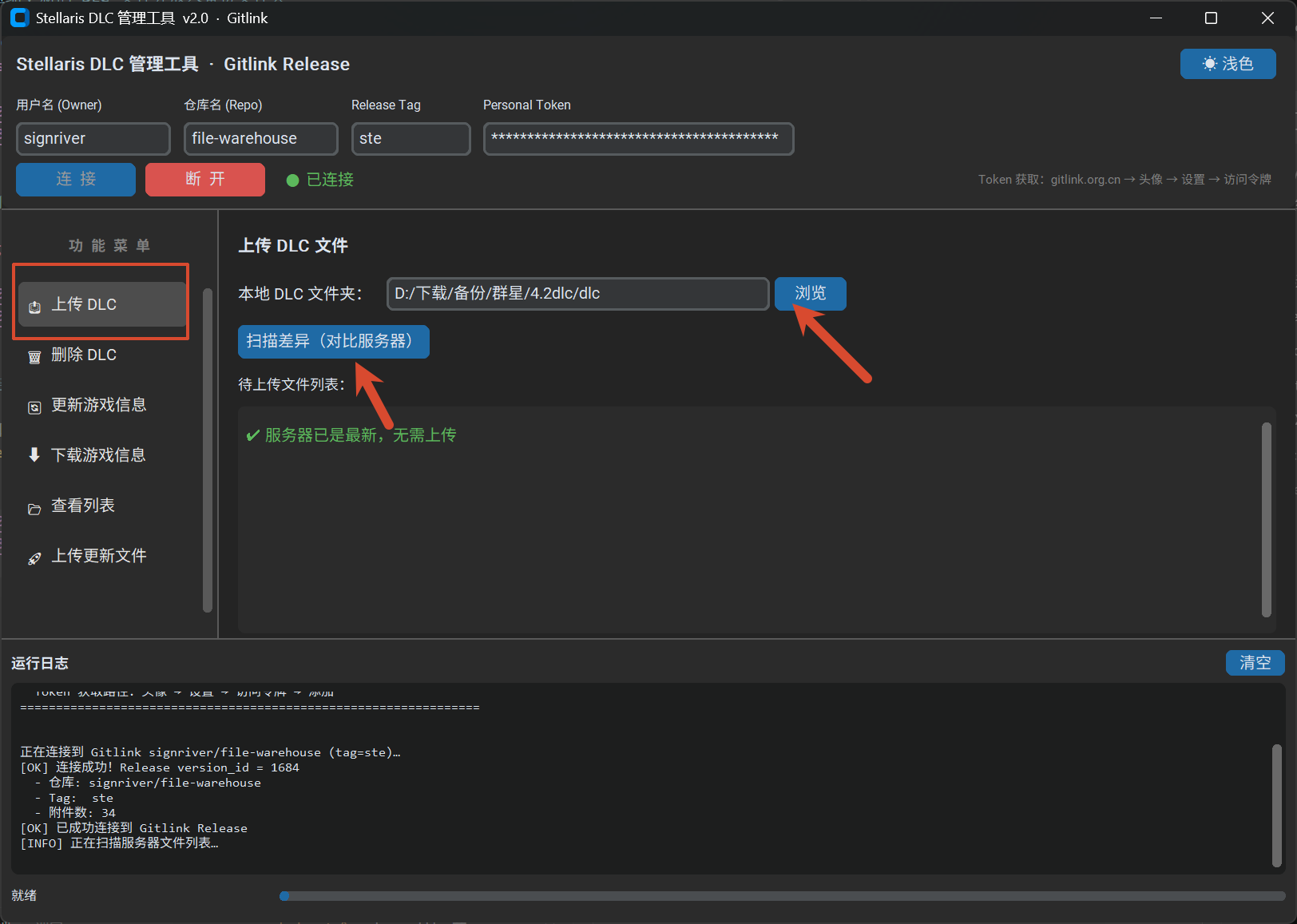The image size is (1297, 924).
Task: Click the 上传 DLC 文件 heading
Action: pyautogui.click(x=293, y=245)
